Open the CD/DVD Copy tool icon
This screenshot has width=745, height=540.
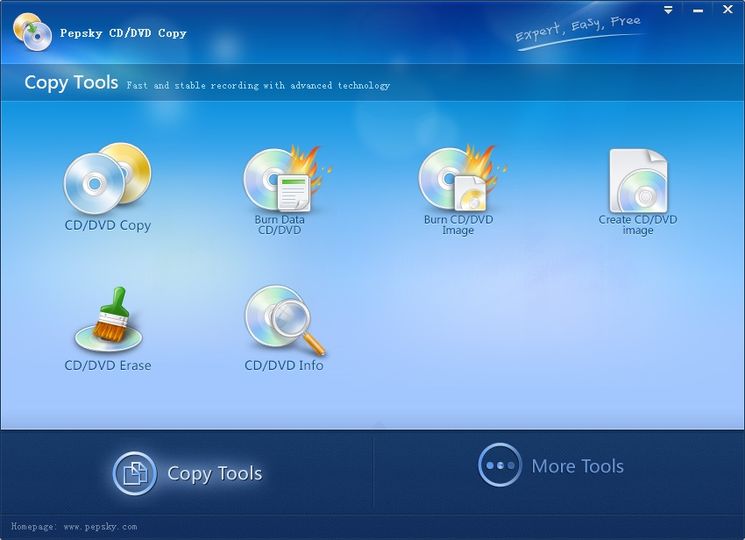(x=108, y=178)
